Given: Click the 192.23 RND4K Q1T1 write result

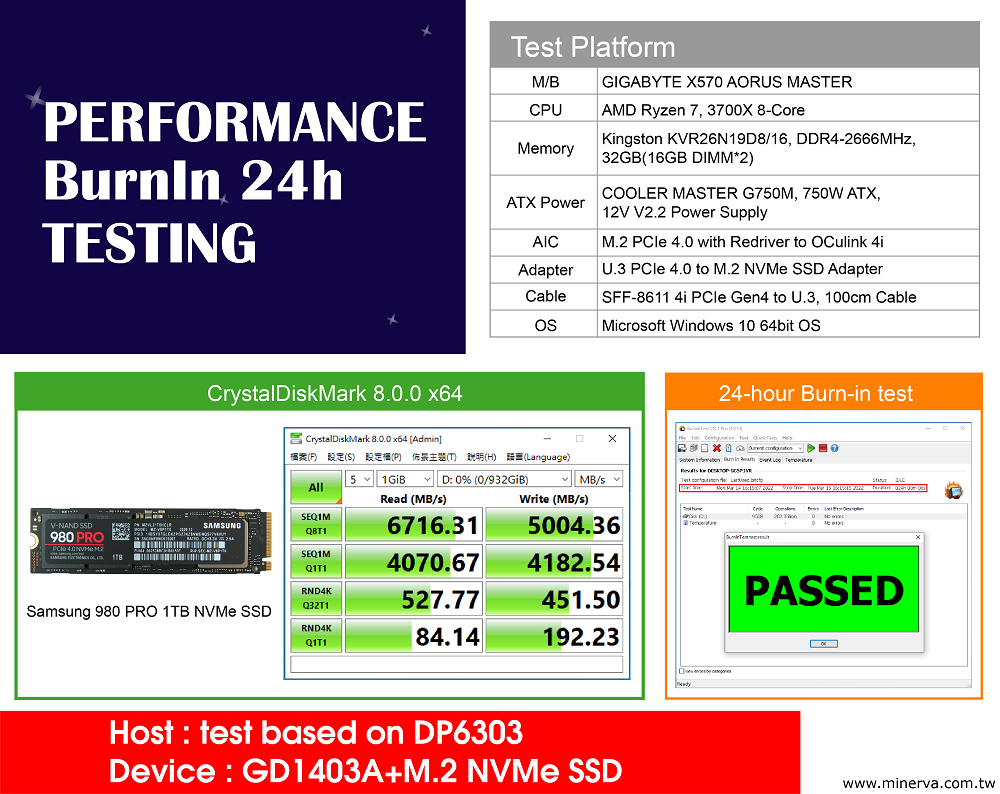Looking at the screenshot, I should (554, 636).
